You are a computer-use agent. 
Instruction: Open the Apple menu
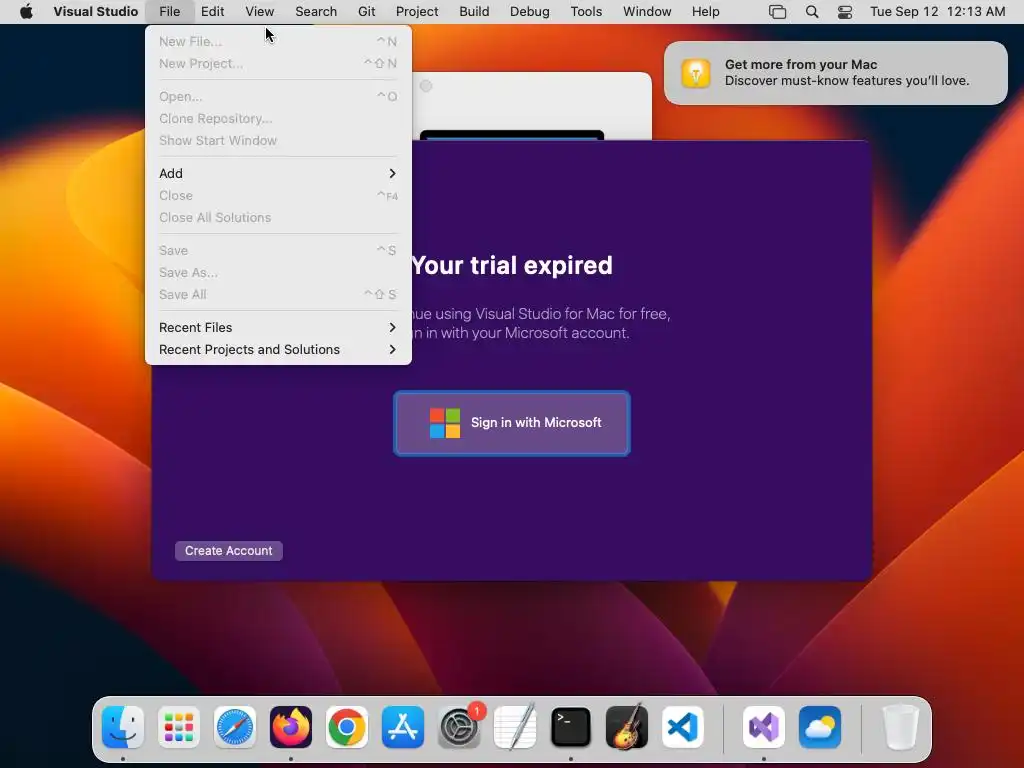26,11
